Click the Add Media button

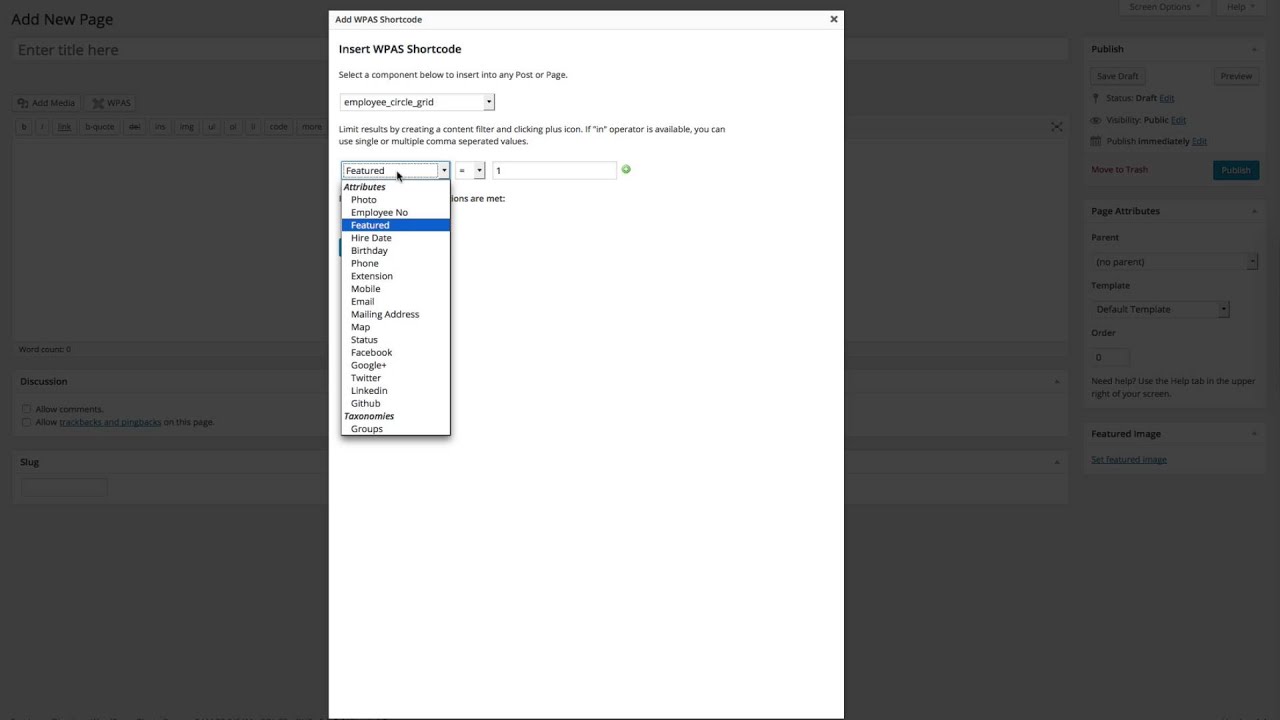click(x=46, y=103)
